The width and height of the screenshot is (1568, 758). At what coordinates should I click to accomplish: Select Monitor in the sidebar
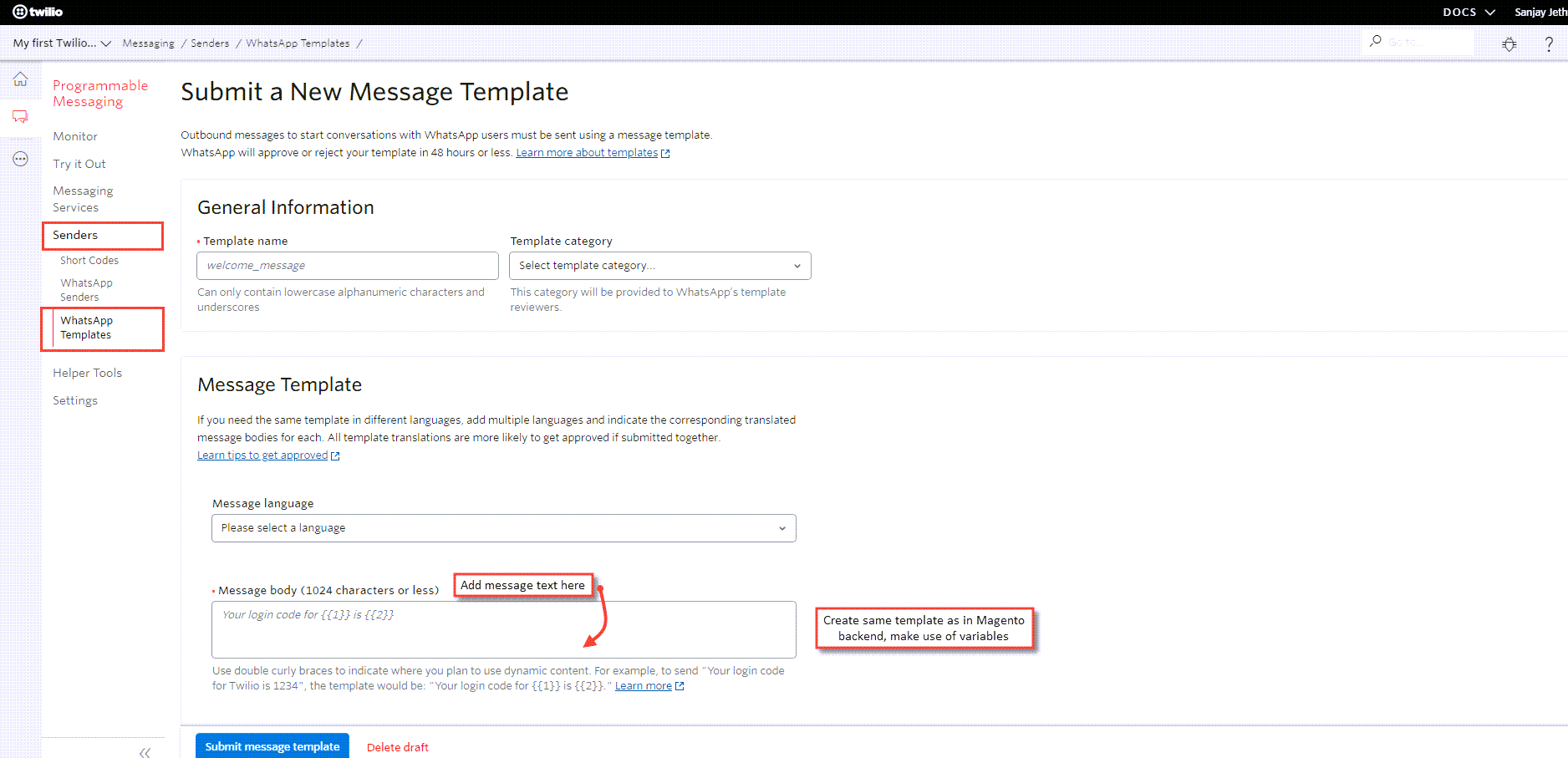point(75,136)
